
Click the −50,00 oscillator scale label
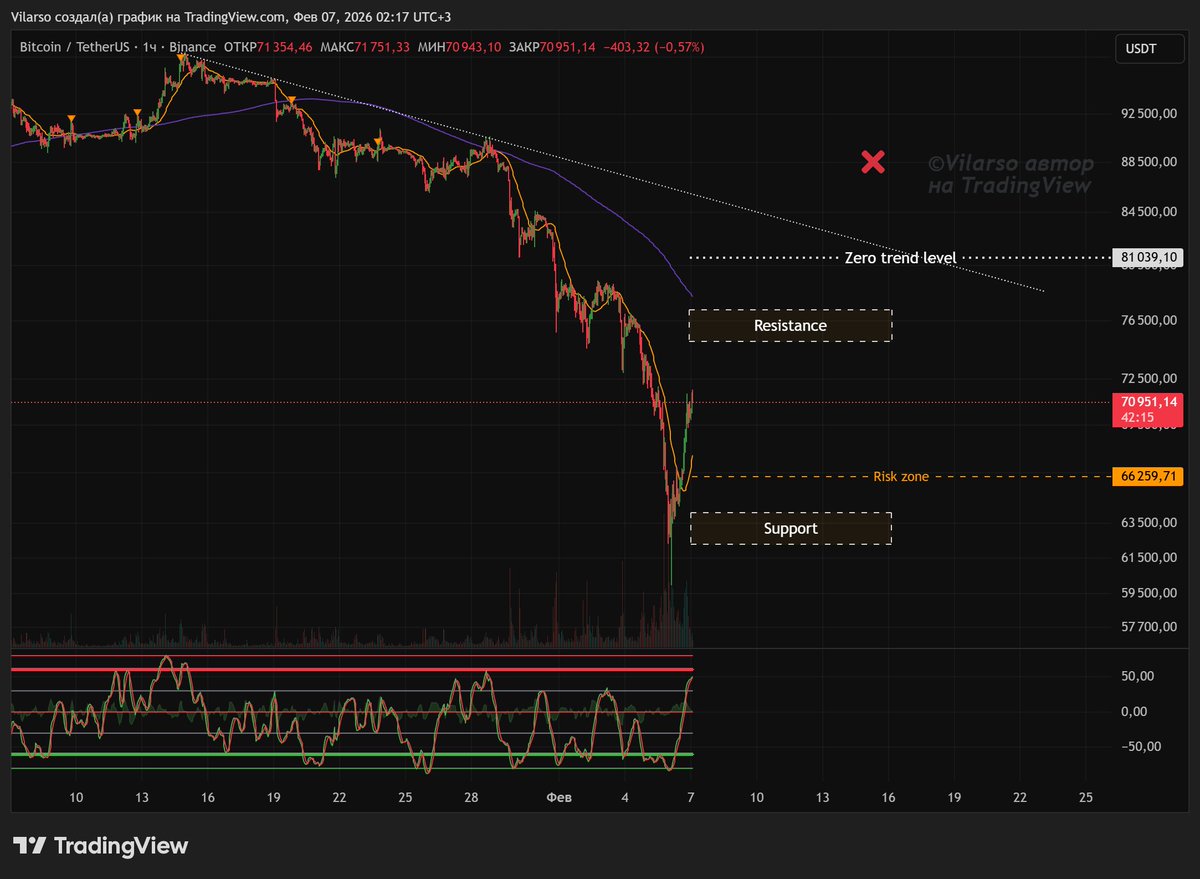point(1140,746)
